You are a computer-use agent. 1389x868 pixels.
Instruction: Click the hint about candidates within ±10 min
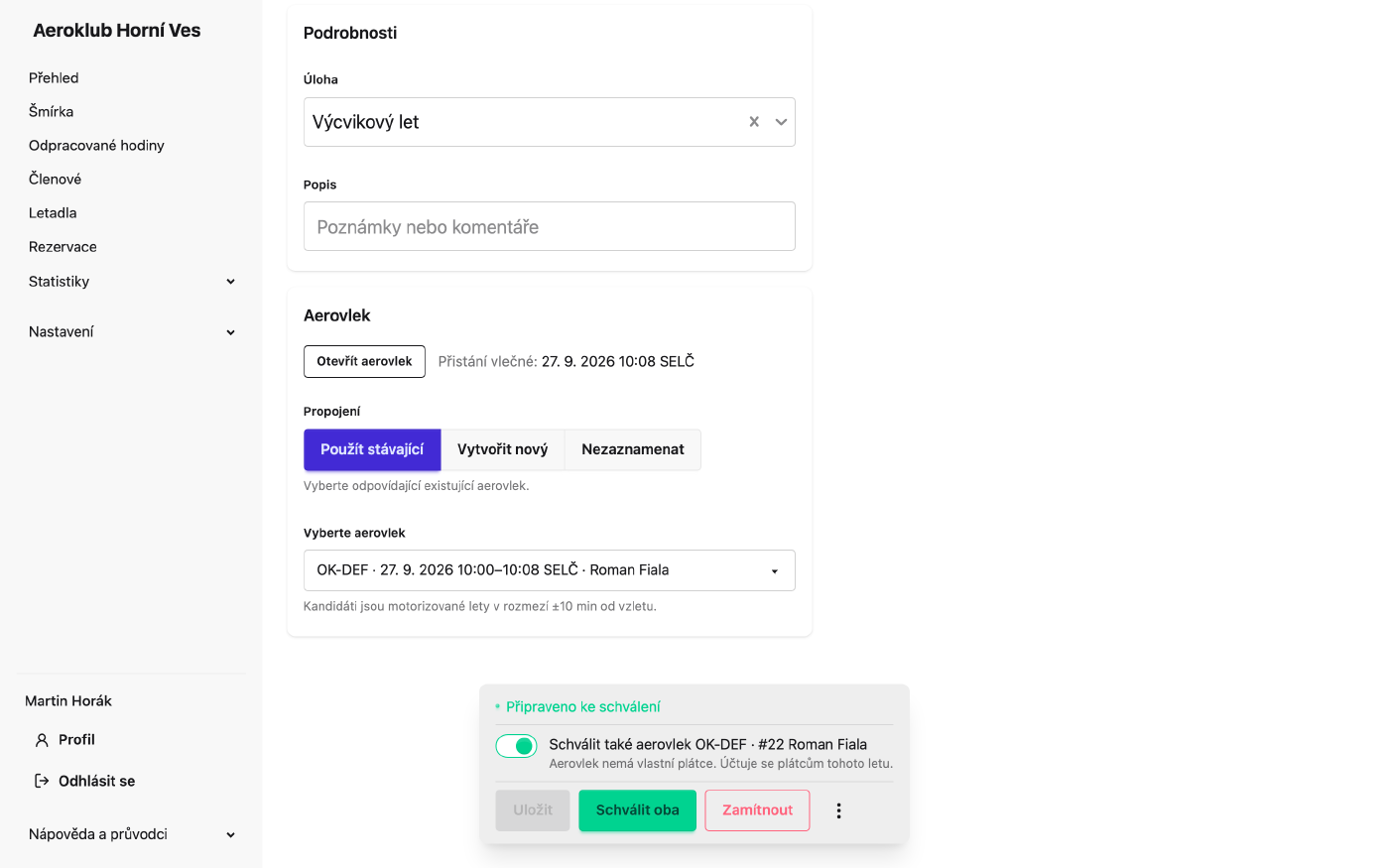[x=480, y=606]
